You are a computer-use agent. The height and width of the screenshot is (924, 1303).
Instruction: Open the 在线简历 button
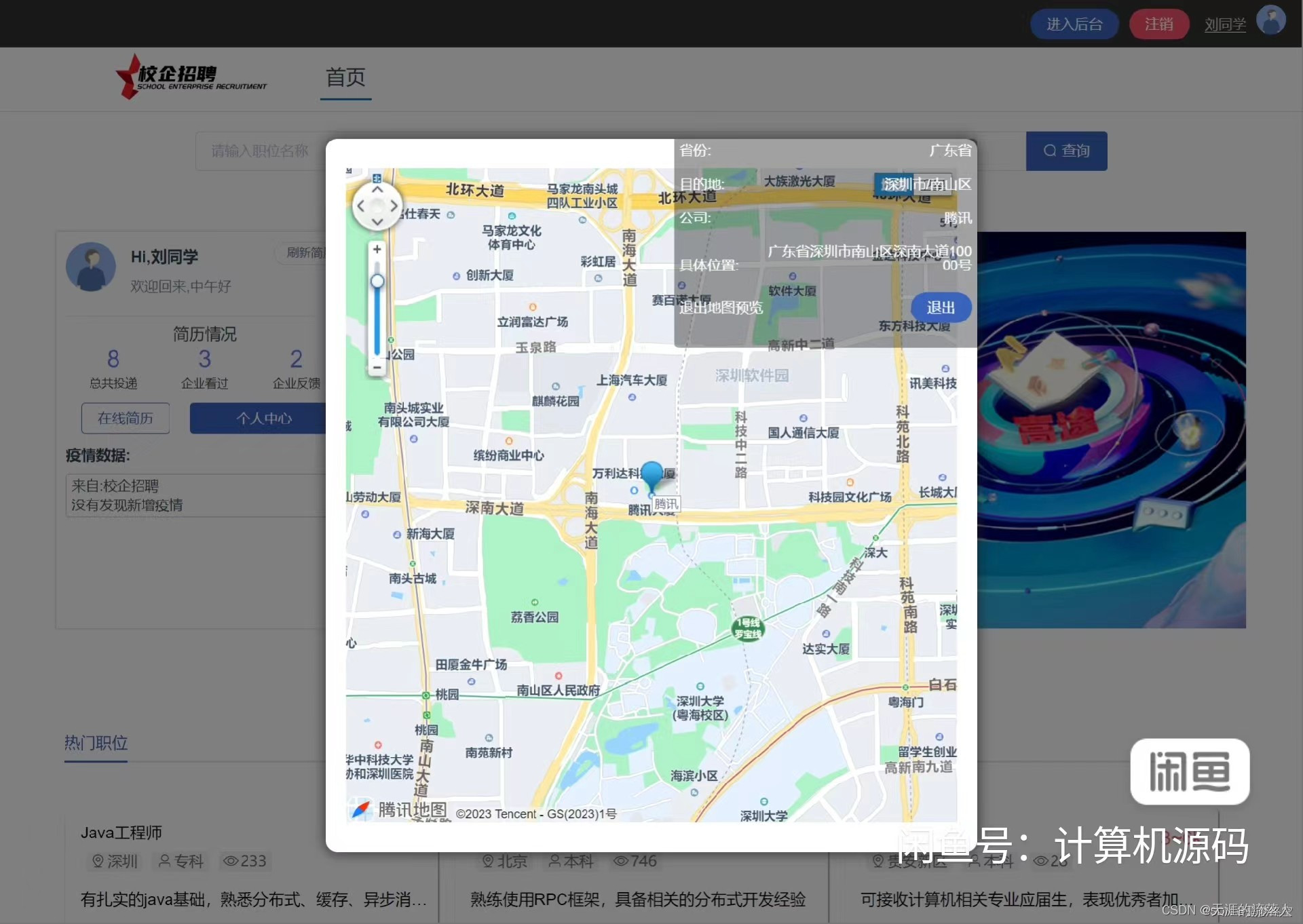126,418
